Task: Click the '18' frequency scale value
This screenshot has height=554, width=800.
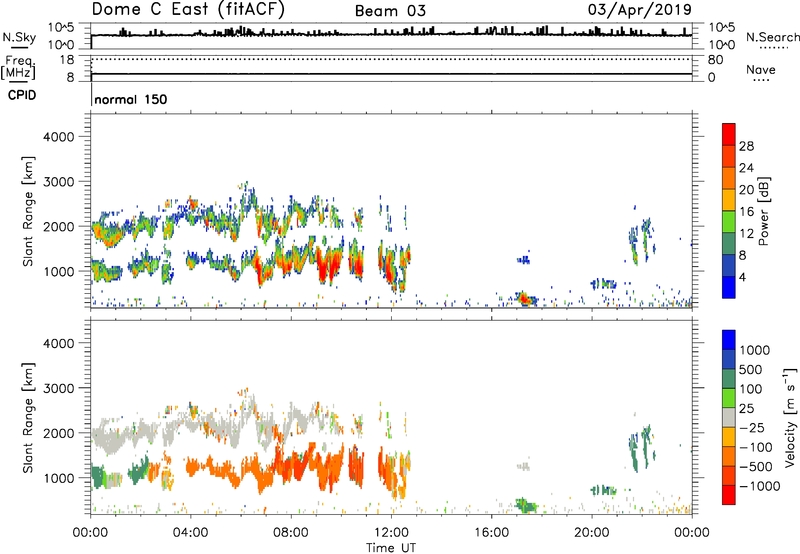Action: coord(67,60)
